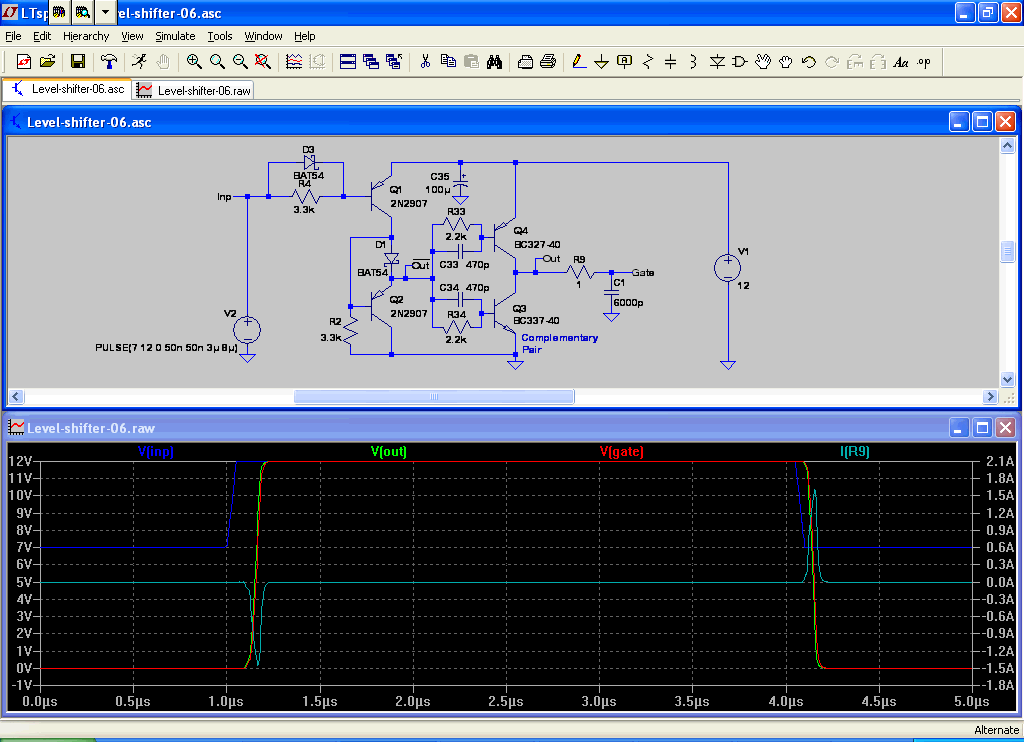Viewport: 1024px width, 742px height.
Task: Click schematic horizontal scrollbar right arrow
Action: click(x=991, y=396)
